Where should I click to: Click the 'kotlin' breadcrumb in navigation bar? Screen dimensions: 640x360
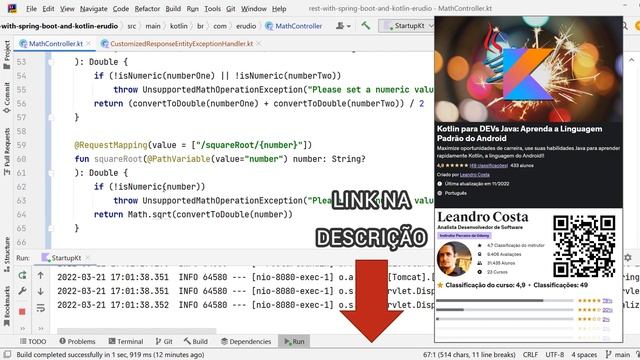178,26
